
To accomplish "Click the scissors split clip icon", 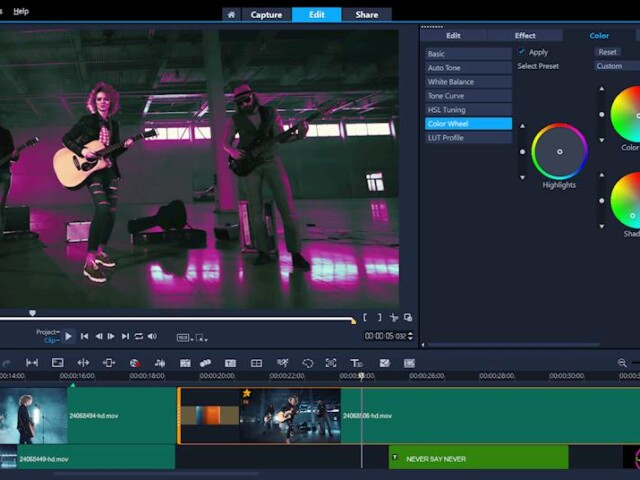I will 394,318.
